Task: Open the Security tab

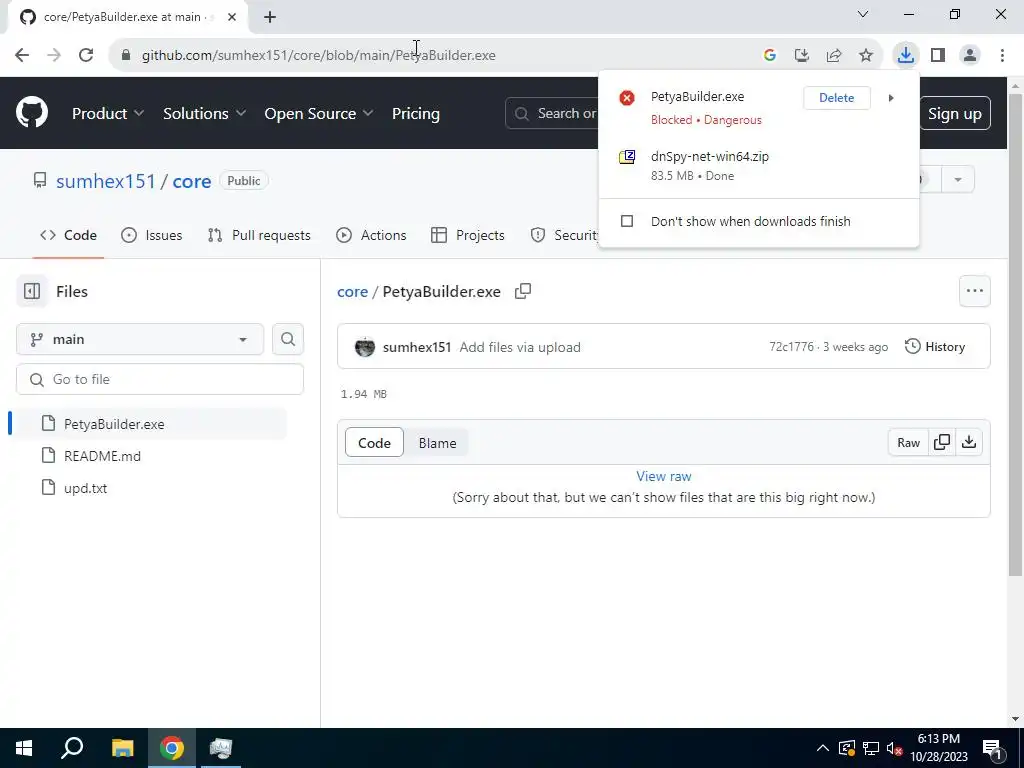Action: pos(565,235)
